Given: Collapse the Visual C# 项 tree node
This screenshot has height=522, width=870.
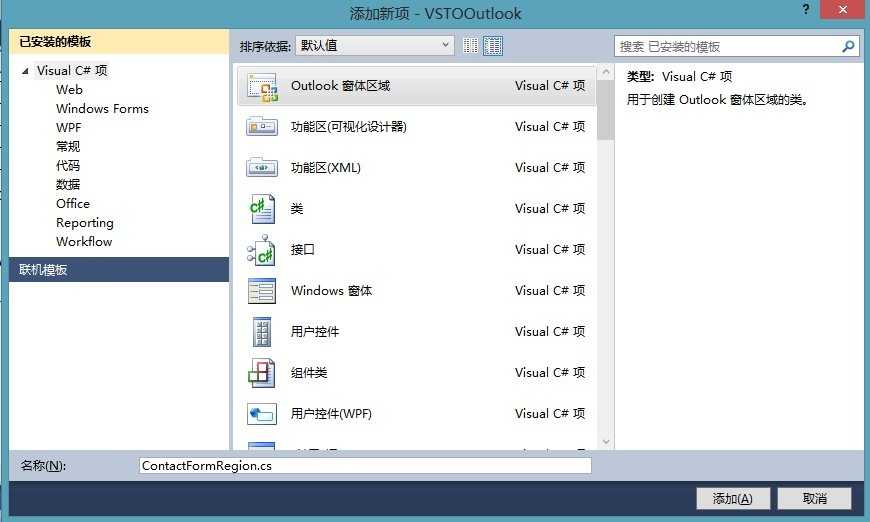Looking at the screenshot, I should click(x=25, y=71).
